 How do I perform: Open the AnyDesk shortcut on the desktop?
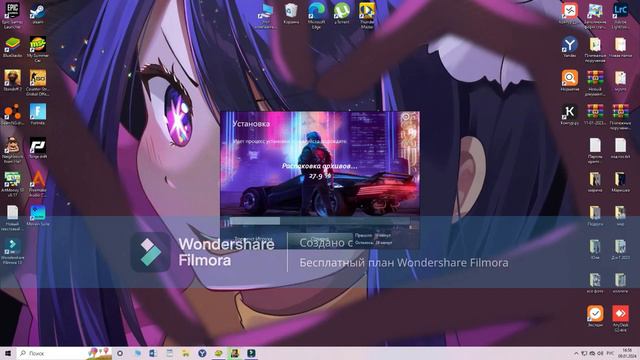coord(620,318)
